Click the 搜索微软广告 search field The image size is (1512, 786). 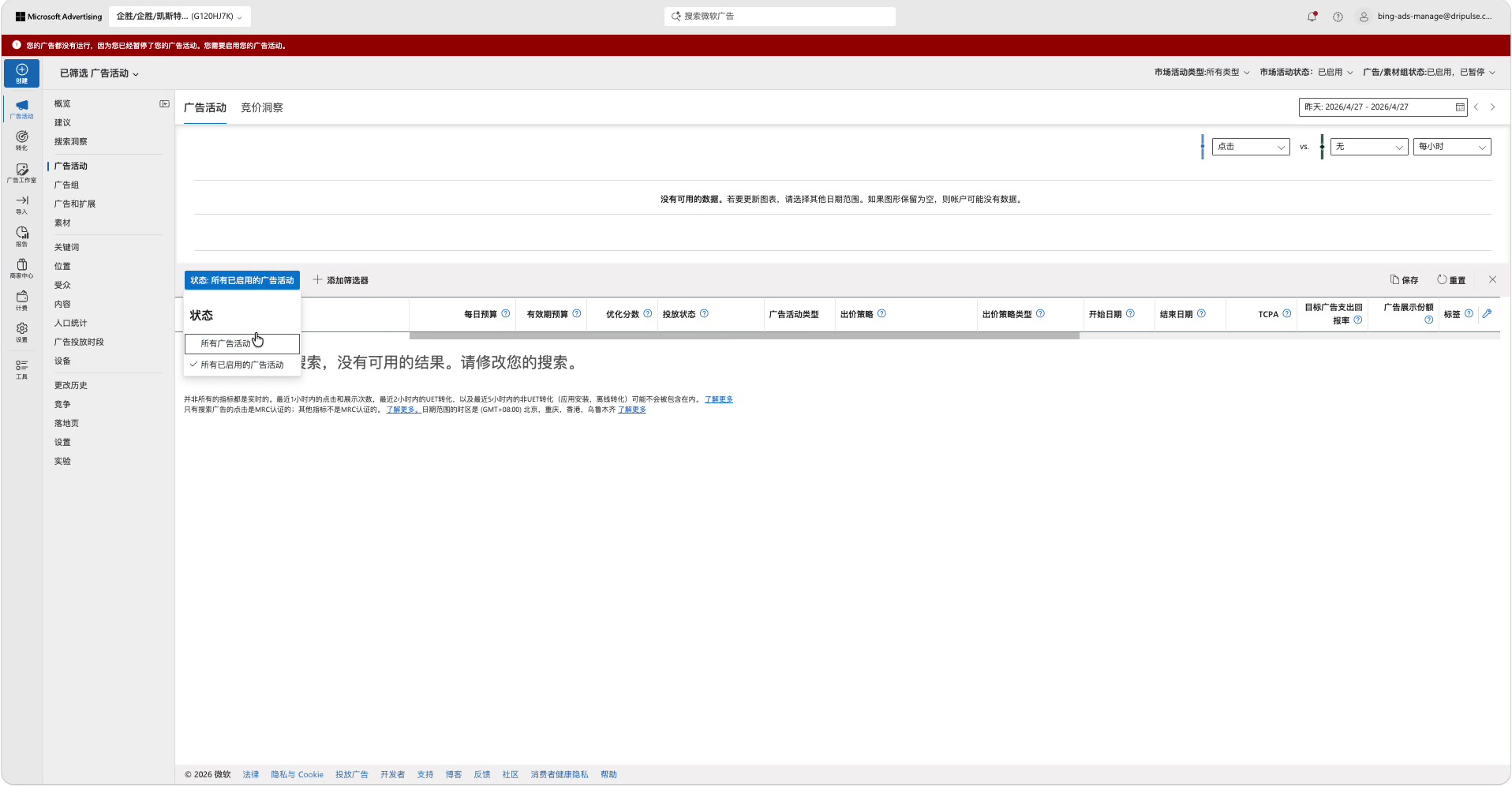click(x=780, y=16)
